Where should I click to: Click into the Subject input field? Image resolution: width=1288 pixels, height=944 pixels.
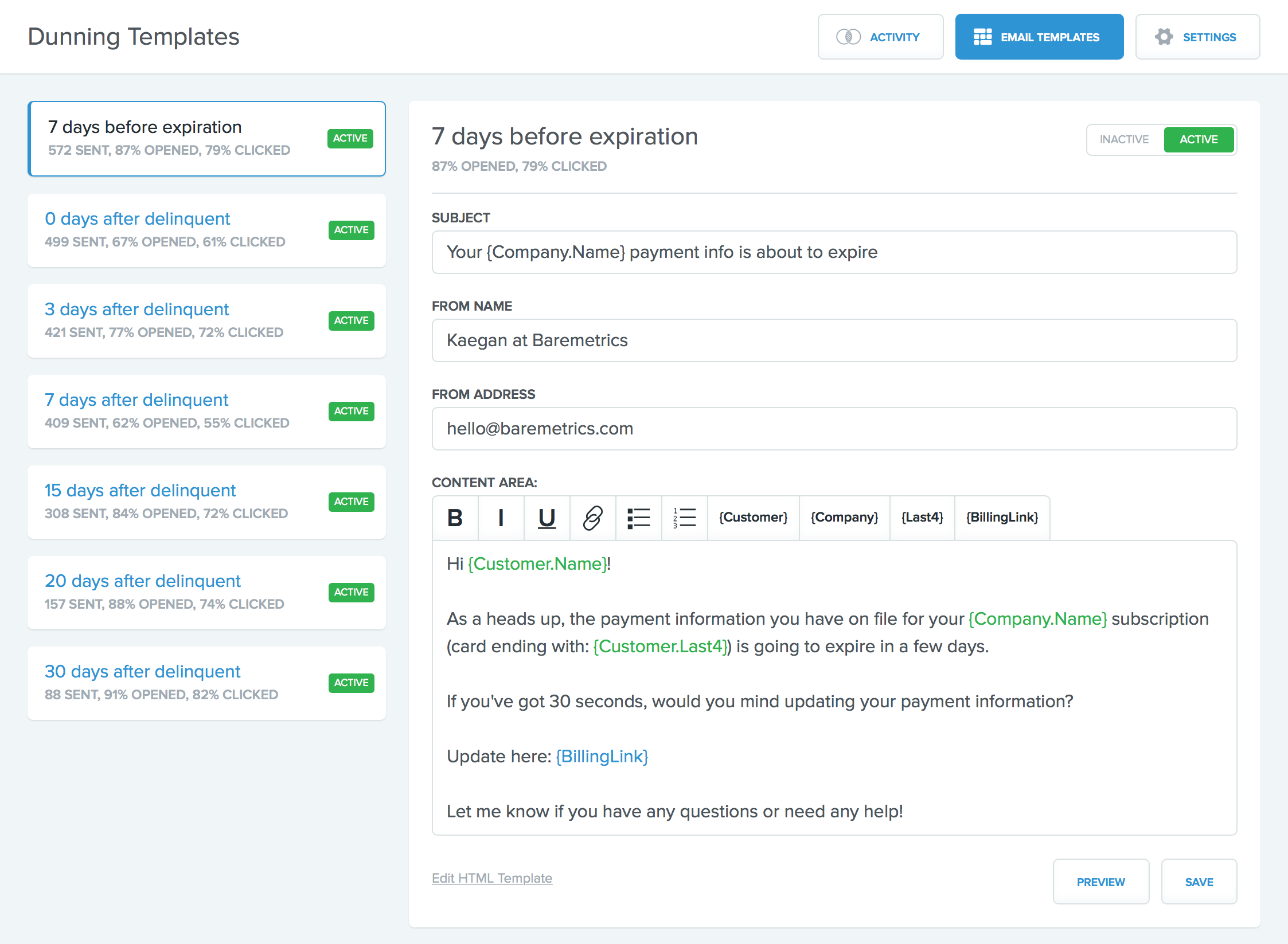[834, 252]
